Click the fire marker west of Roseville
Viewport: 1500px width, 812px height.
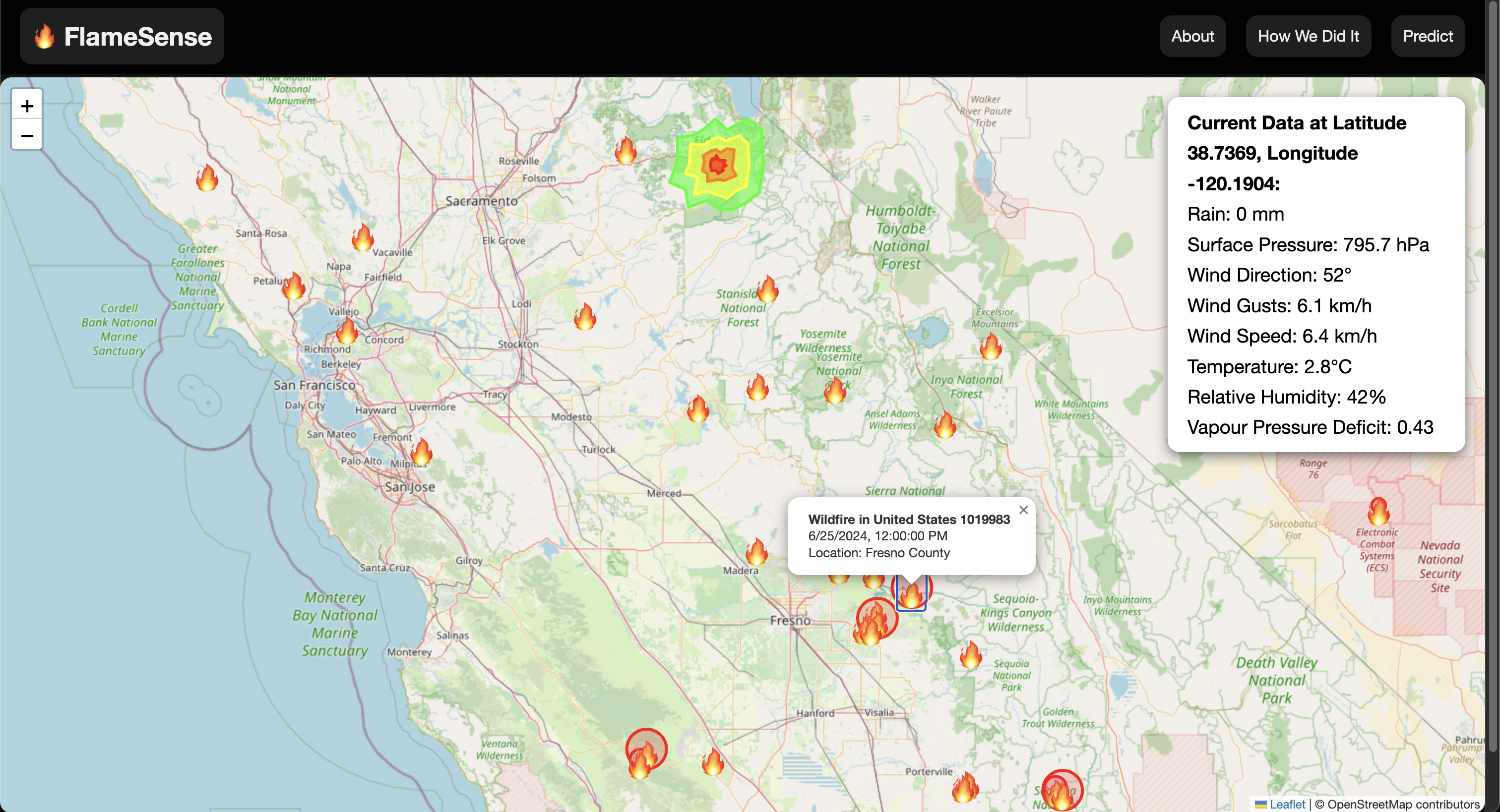[625, 150]
